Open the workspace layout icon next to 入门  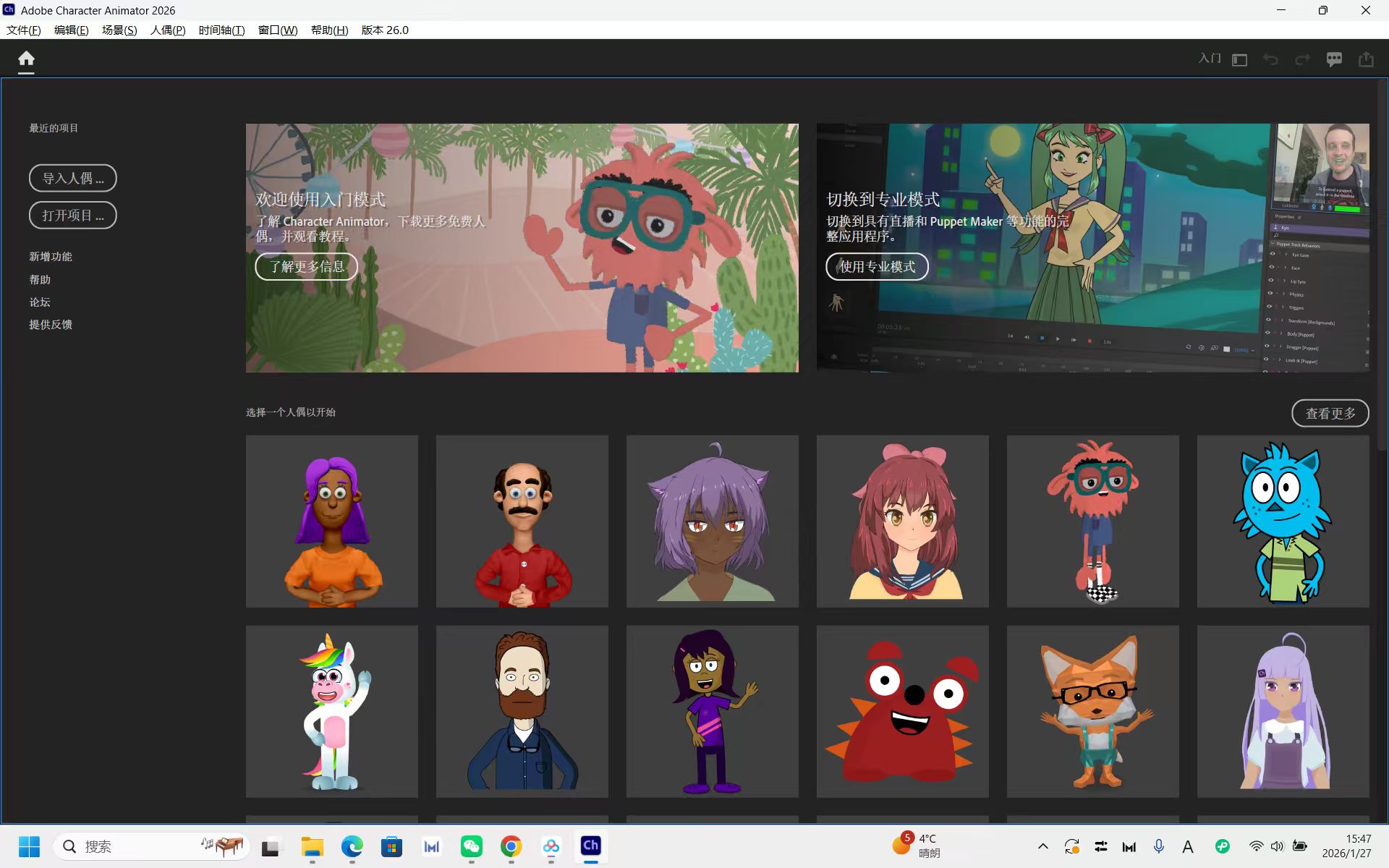(x=1239, y=59)
